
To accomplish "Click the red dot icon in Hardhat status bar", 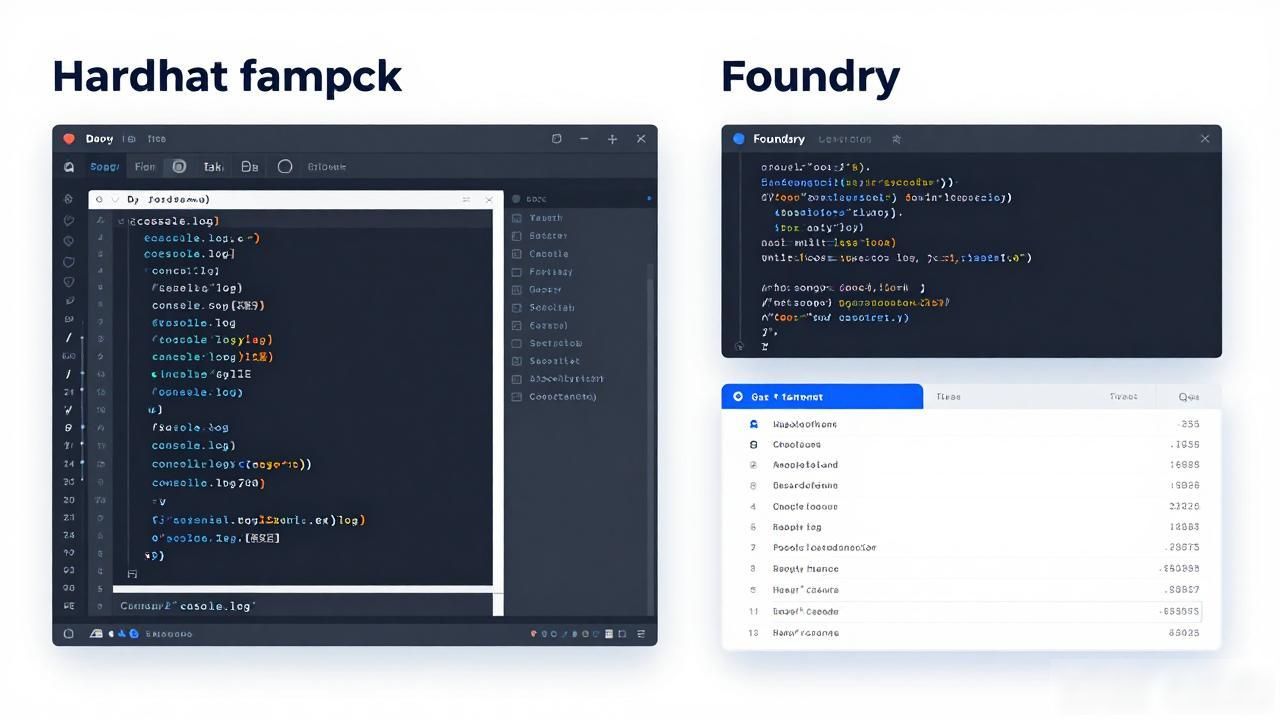I will click(534, 633).
